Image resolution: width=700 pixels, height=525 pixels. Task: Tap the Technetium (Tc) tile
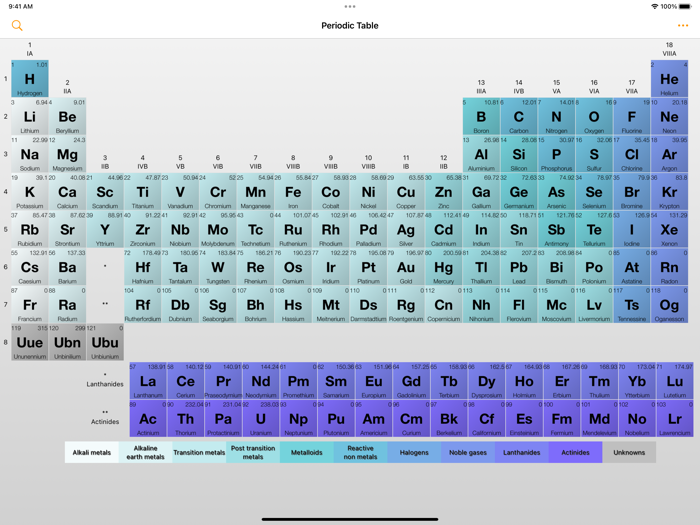coord(255,229)
